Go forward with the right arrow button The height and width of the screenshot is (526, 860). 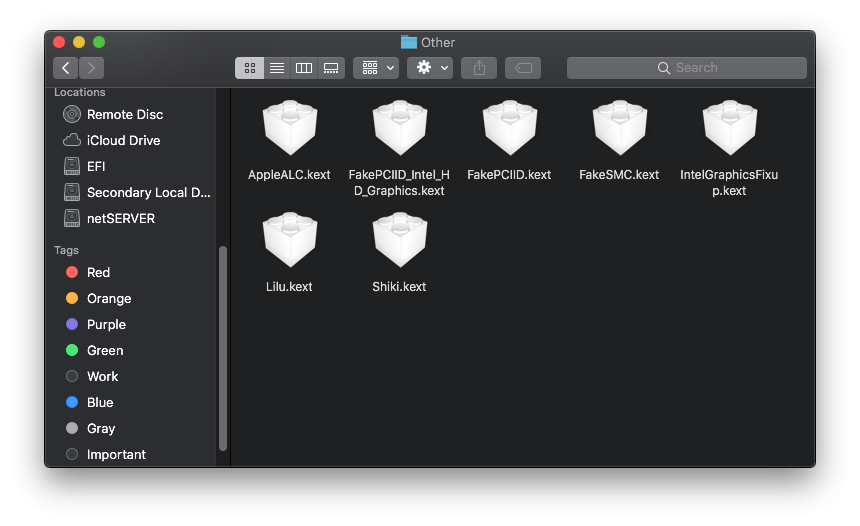click(x=92, y=68)
